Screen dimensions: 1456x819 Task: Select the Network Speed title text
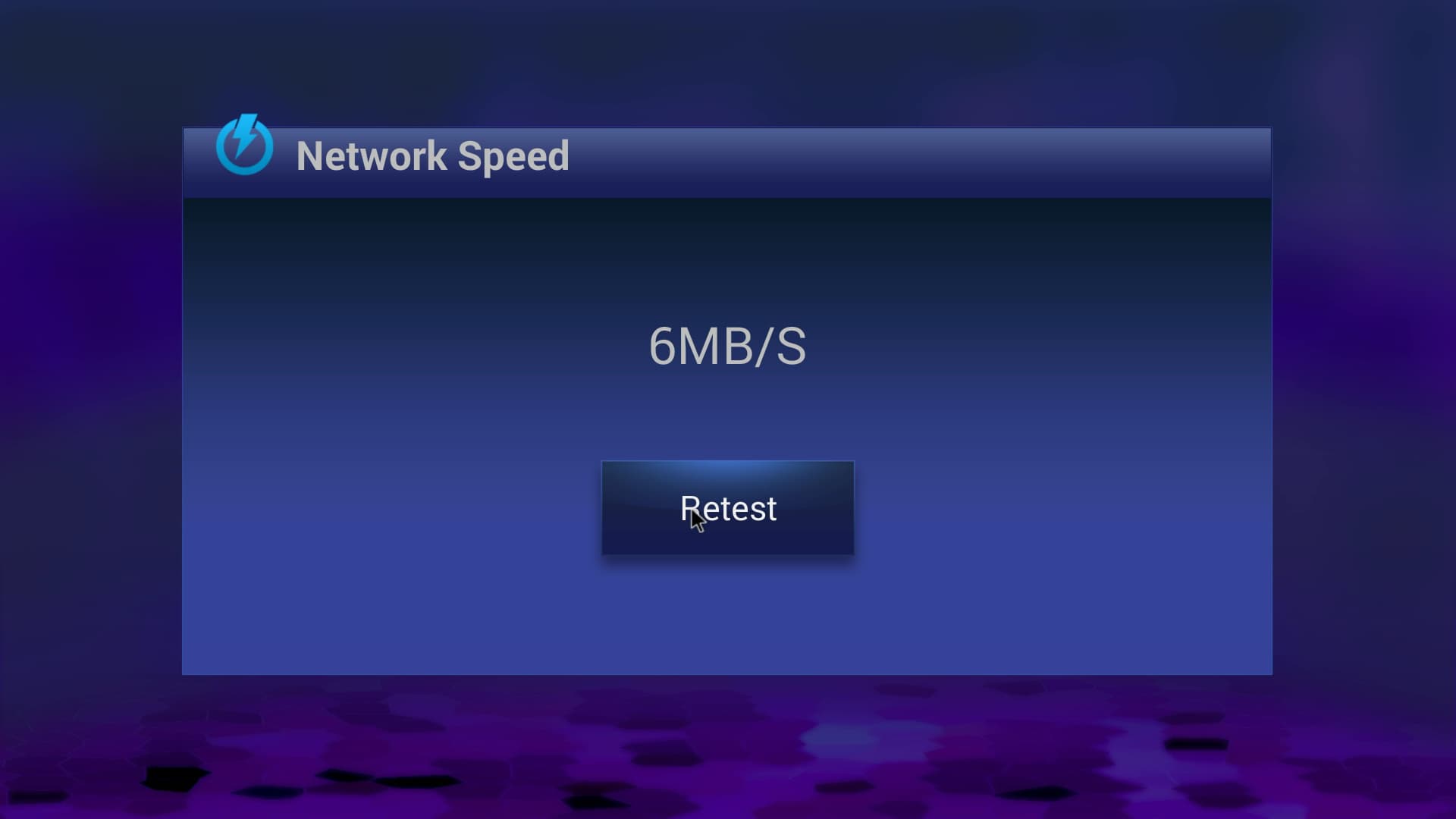click(432, 156)
